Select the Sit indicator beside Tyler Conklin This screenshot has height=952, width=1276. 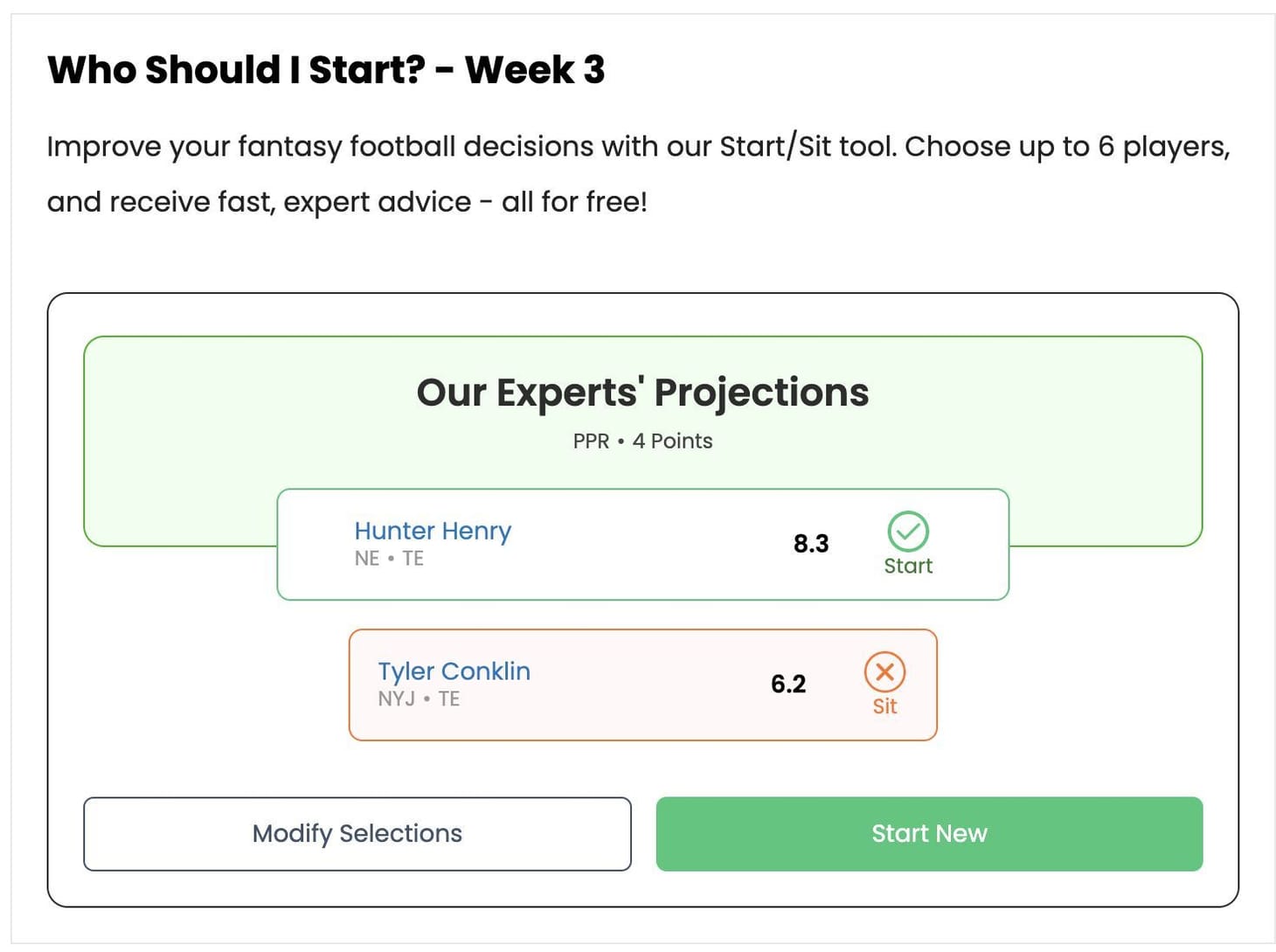click(884, 684)
